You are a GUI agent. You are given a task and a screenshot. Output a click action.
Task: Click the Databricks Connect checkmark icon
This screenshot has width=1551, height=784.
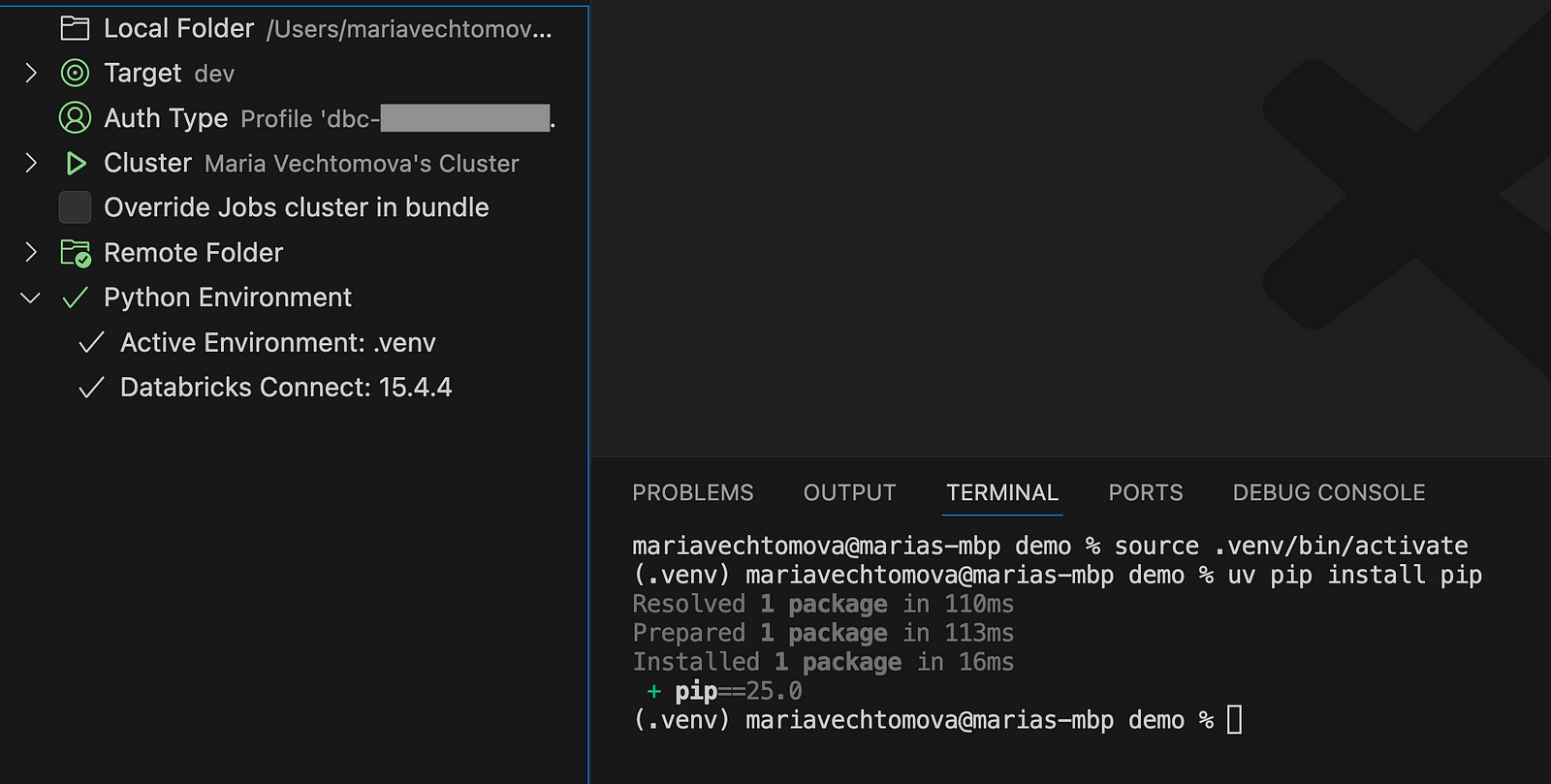coord(91,388)
